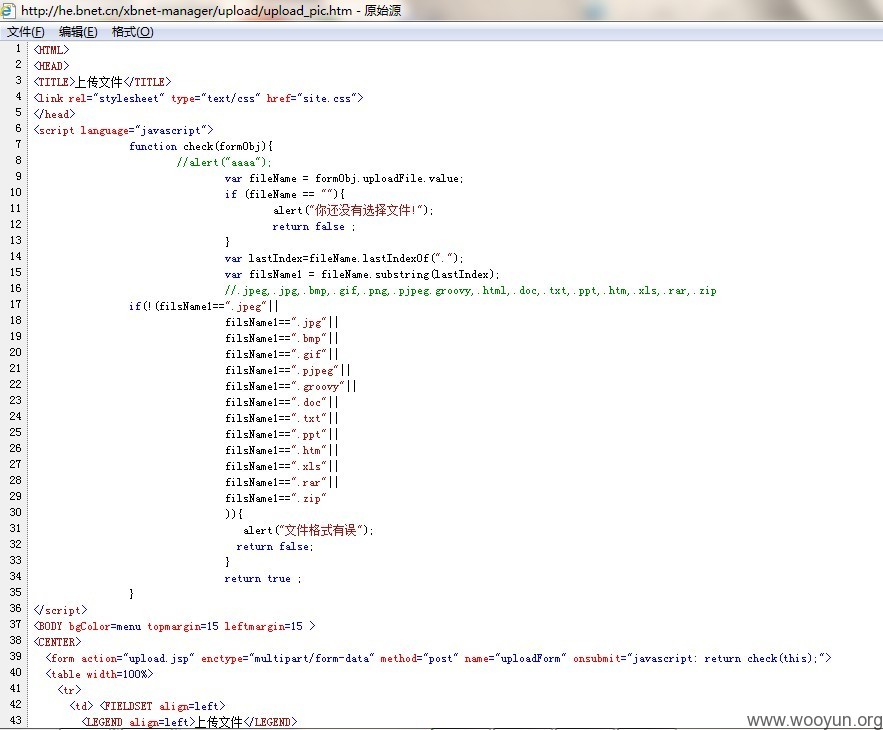
Task: Click line number 17 in the gutter
Action: (x=15, y=304)
